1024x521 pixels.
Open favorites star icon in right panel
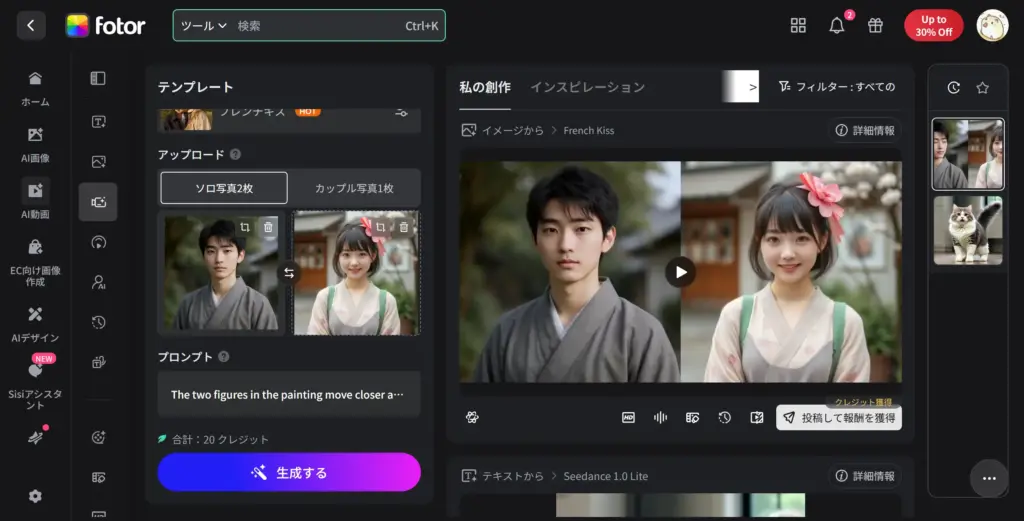(x=982, y=87)
